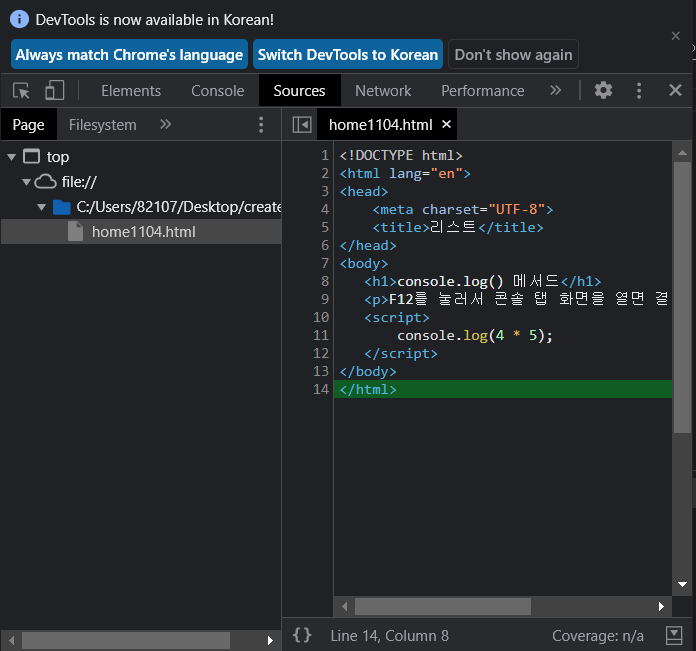Switch to the Console tab

tap(218, 91)
